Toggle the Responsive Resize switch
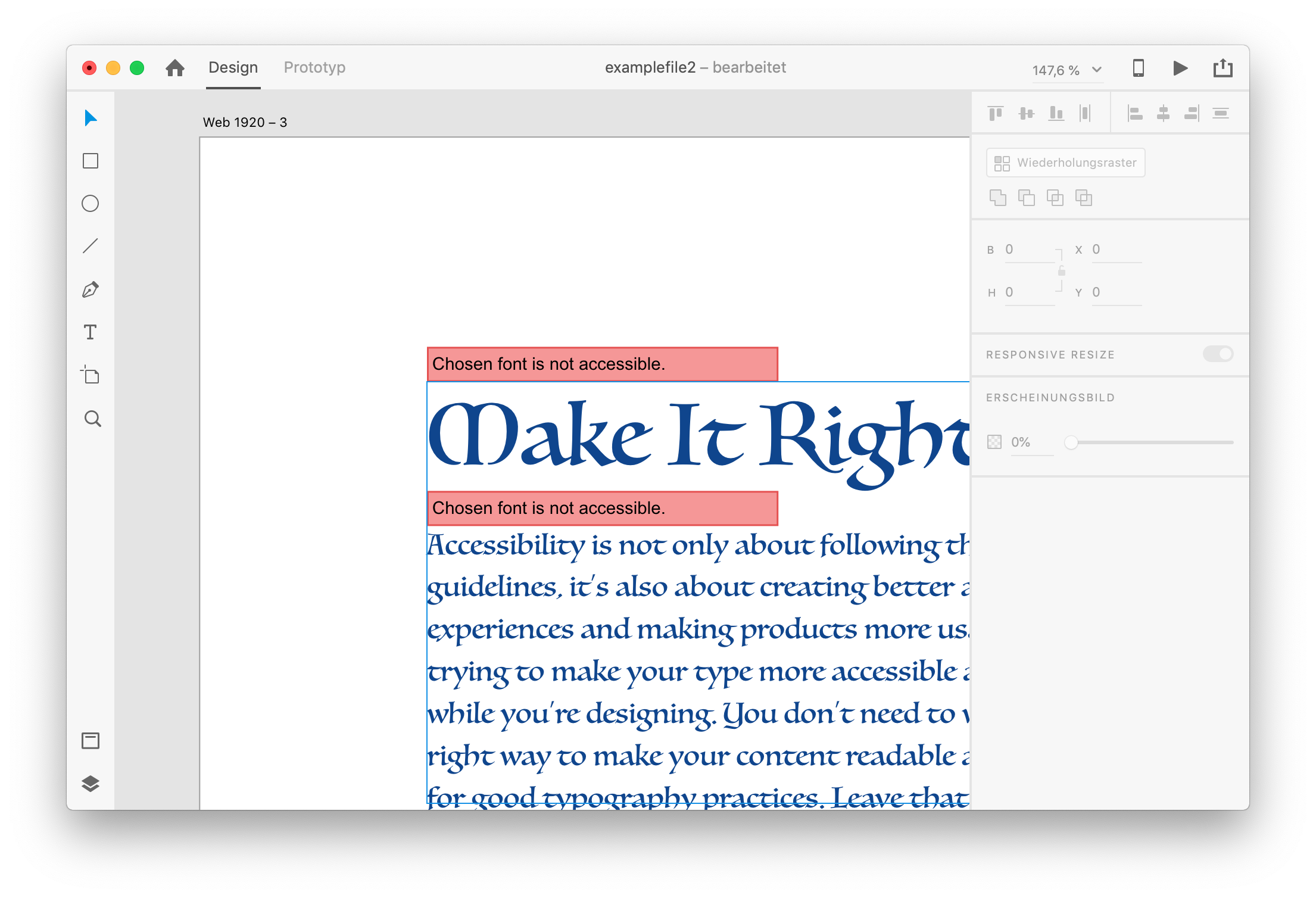This screenshot has height=898, width=1316. pyautogui.click(x=1218, y=354)
